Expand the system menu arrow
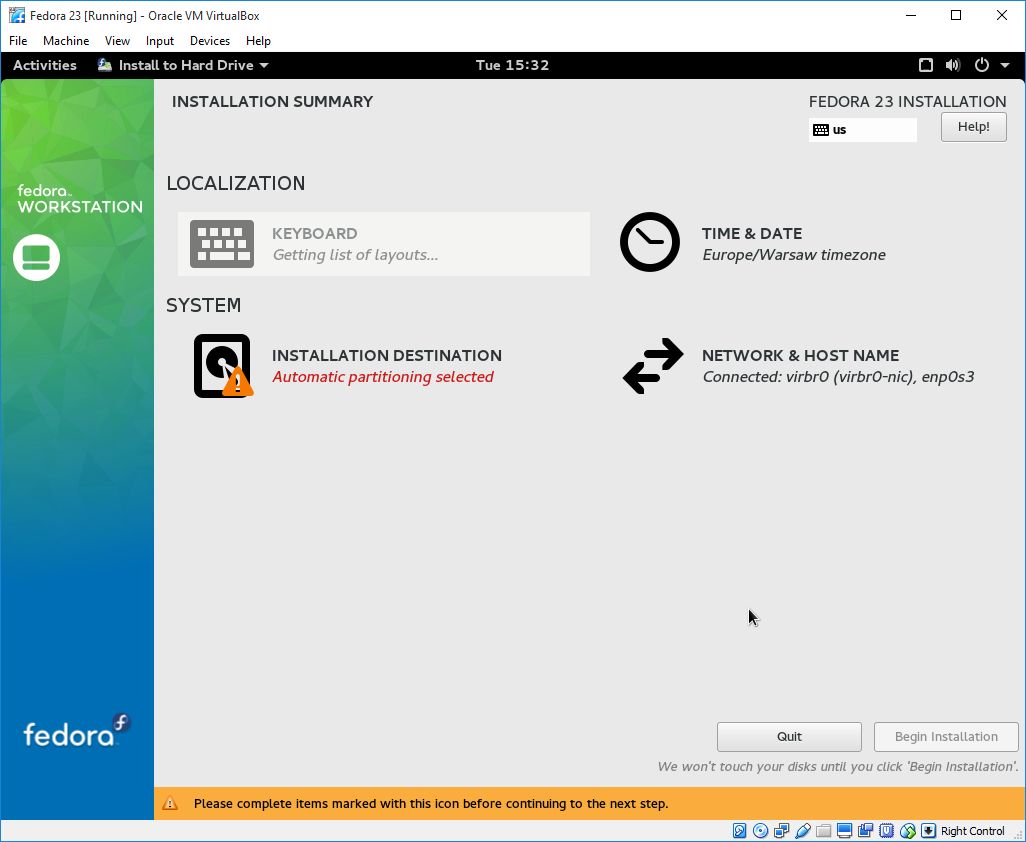Viewport: 1026px width, 842px height. coord(1005,65)
